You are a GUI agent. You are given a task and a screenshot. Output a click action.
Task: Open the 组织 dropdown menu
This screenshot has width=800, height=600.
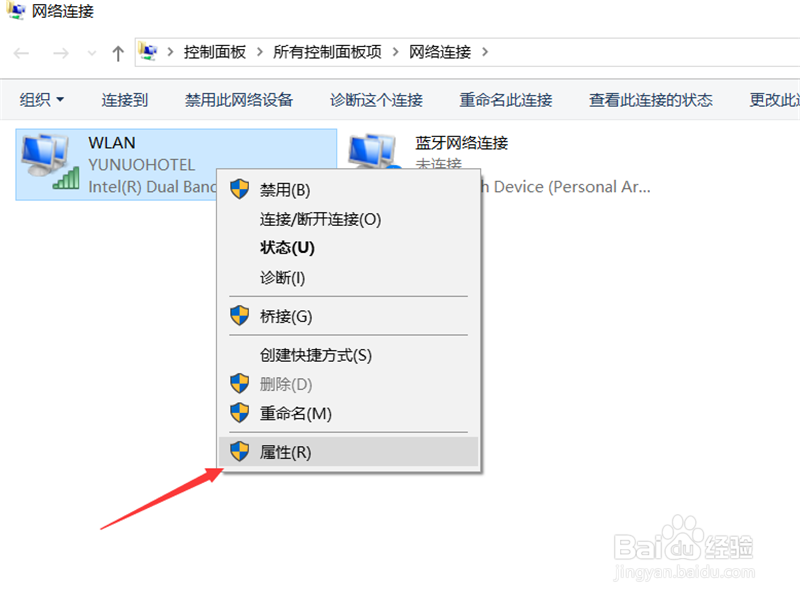41,99
